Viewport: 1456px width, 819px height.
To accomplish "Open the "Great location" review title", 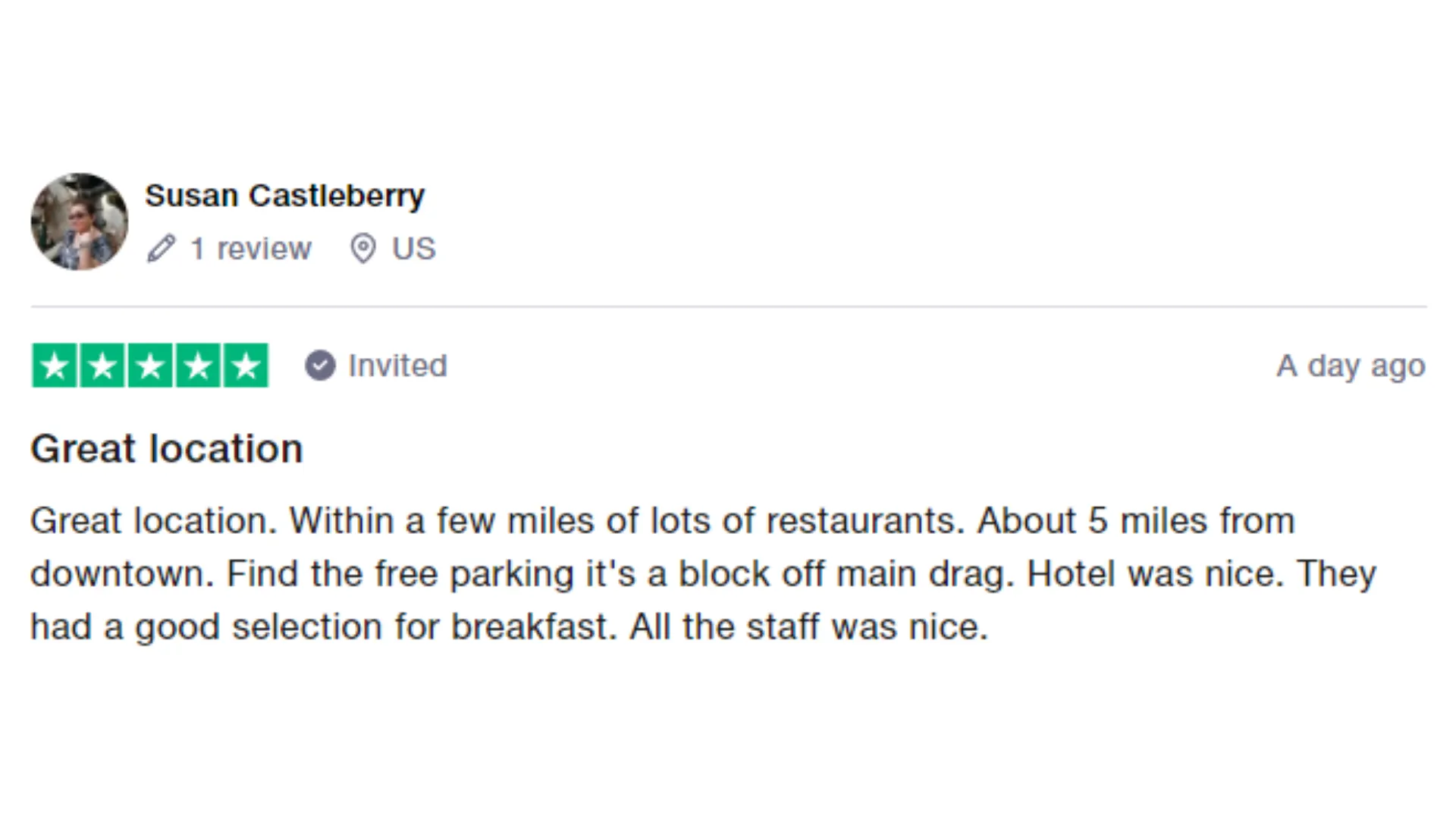I will pos(167,449).
